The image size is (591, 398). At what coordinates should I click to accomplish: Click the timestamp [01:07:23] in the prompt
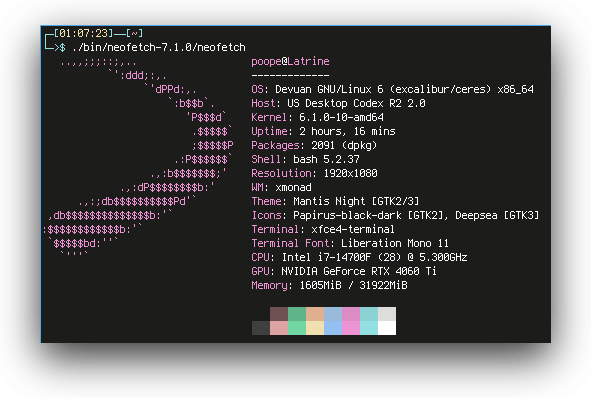click(x=83, y=33)
